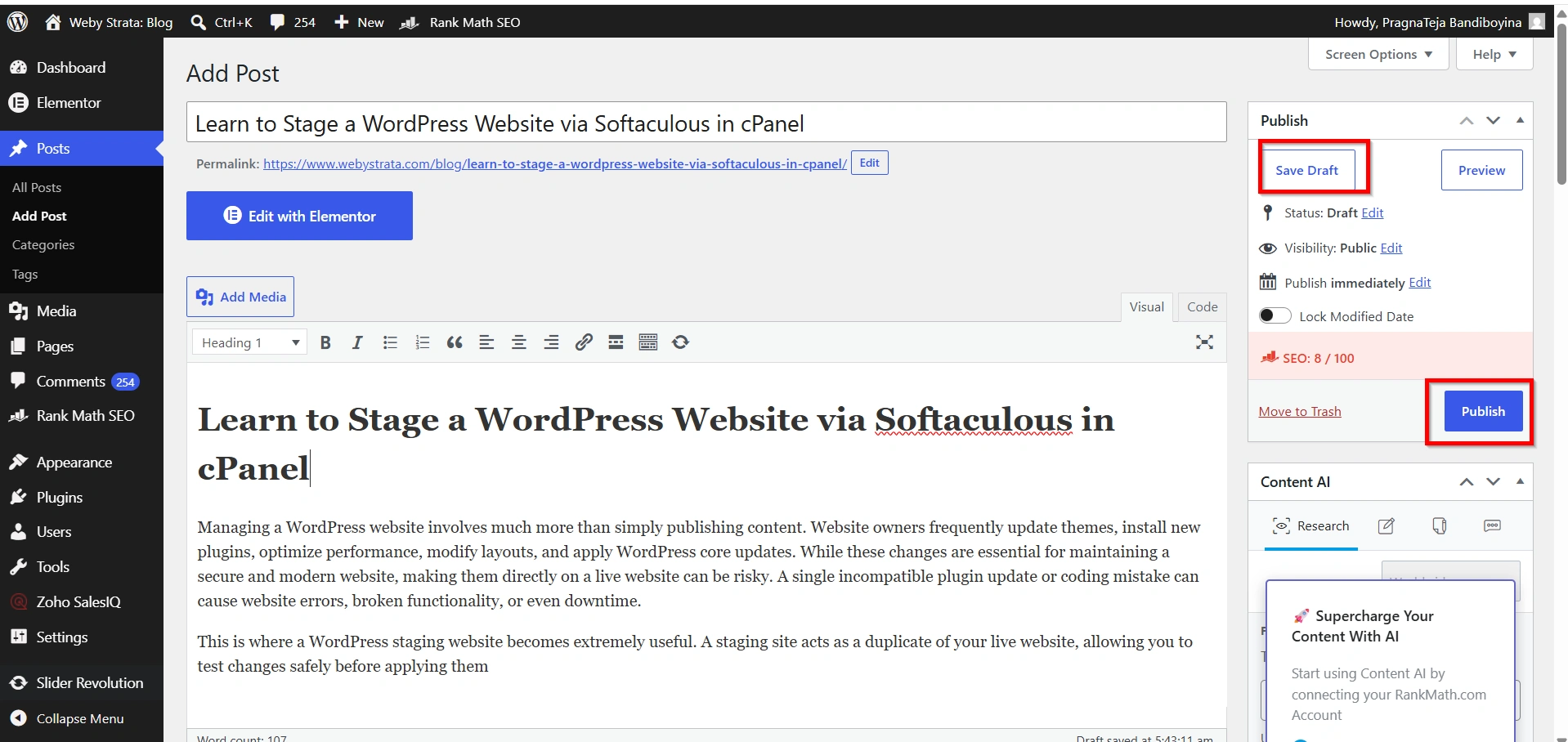Click into the post title field
This screenshot has width=1568, height=742.
click(706, 122)
